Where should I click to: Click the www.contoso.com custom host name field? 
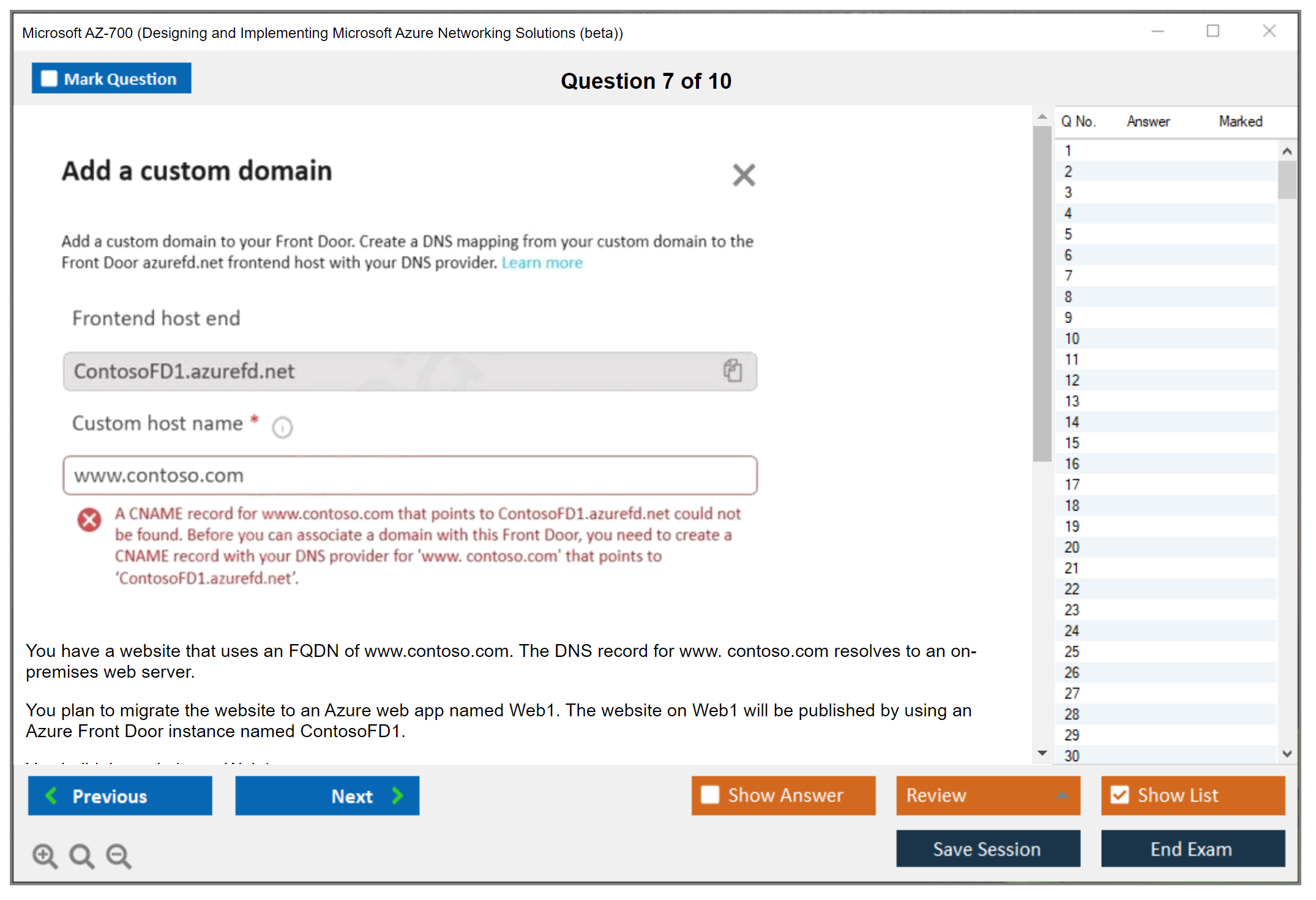(409, 475)
